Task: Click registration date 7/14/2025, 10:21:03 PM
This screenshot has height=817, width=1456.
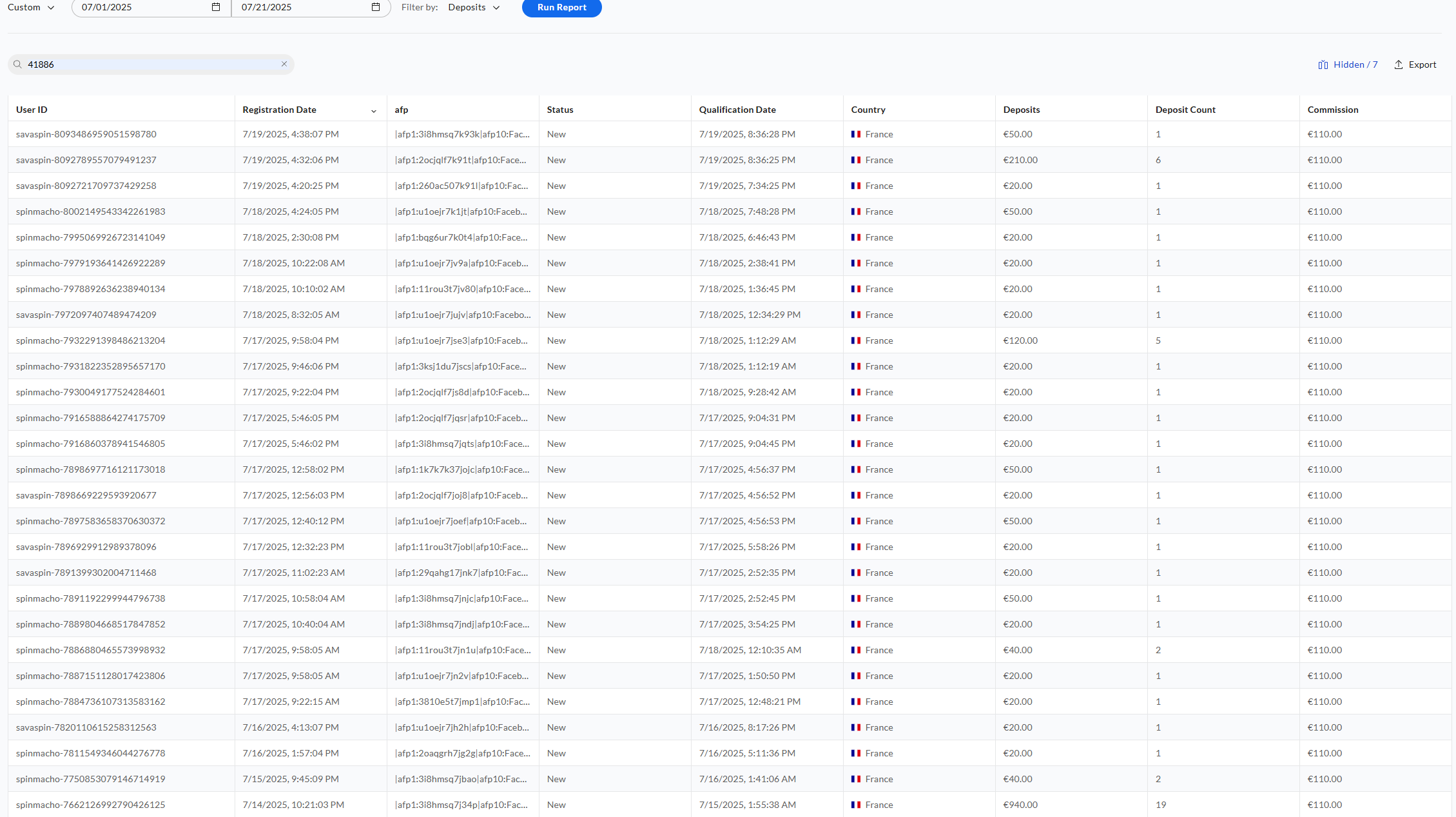Action: point(293,805)
